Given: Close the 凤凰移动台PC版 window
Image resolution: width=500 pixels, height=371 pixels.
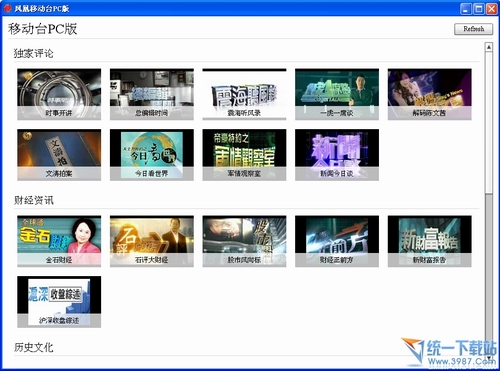Looking at the screenshot, I should coord(492,9).
